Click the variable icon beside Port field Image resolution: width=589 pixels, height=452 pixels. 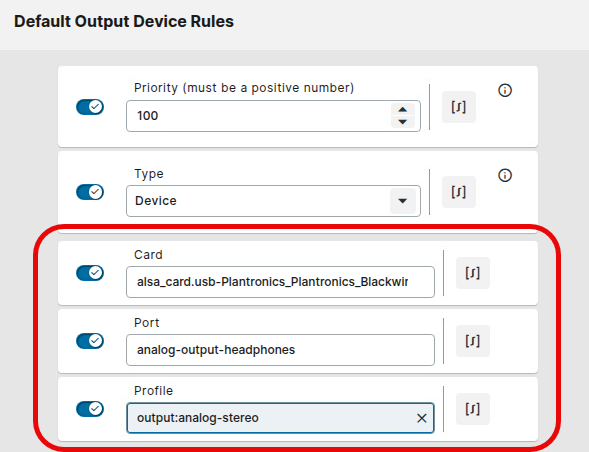(x=473, y=341)
